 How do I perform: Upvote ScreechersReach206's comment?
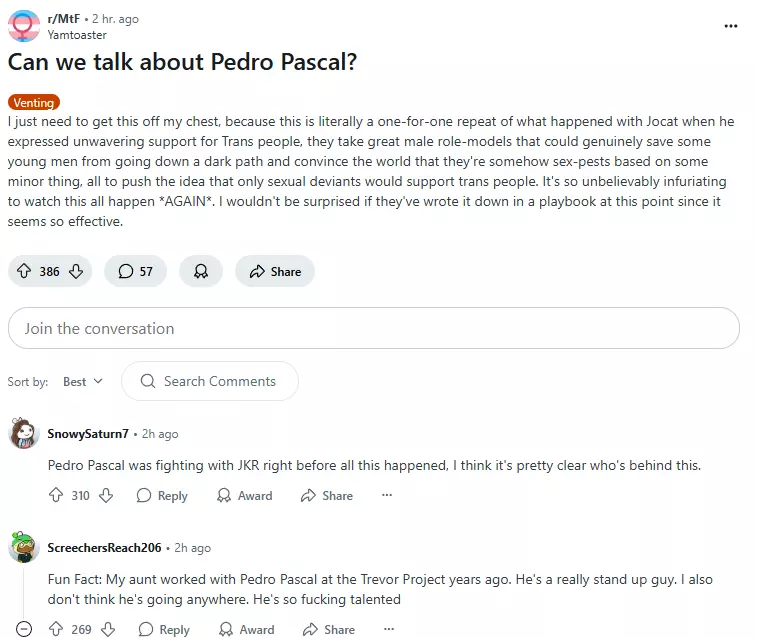(x=56, y=629)
